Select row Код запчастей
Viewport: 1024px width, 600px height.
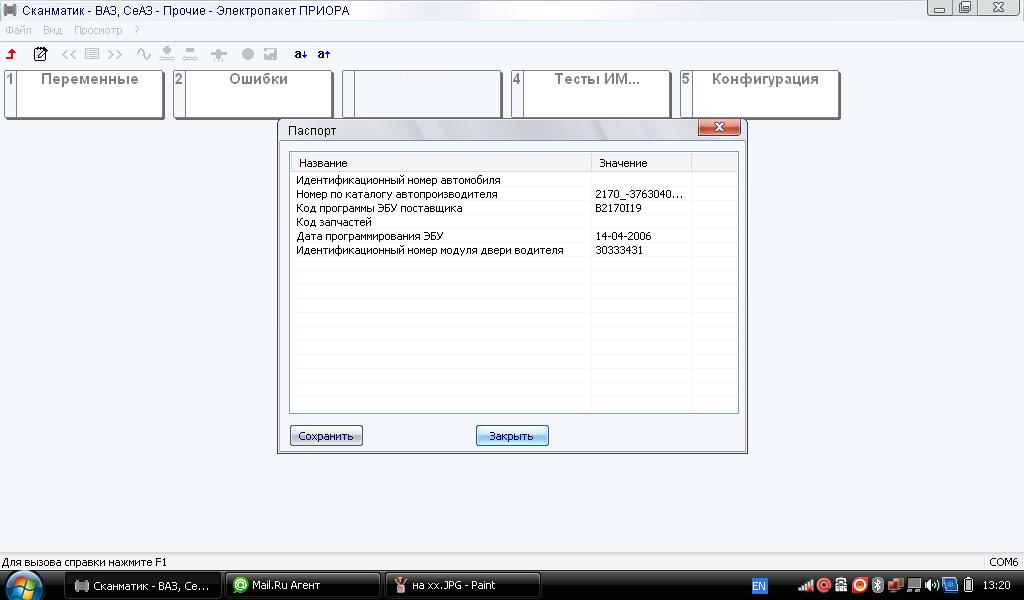514,222
